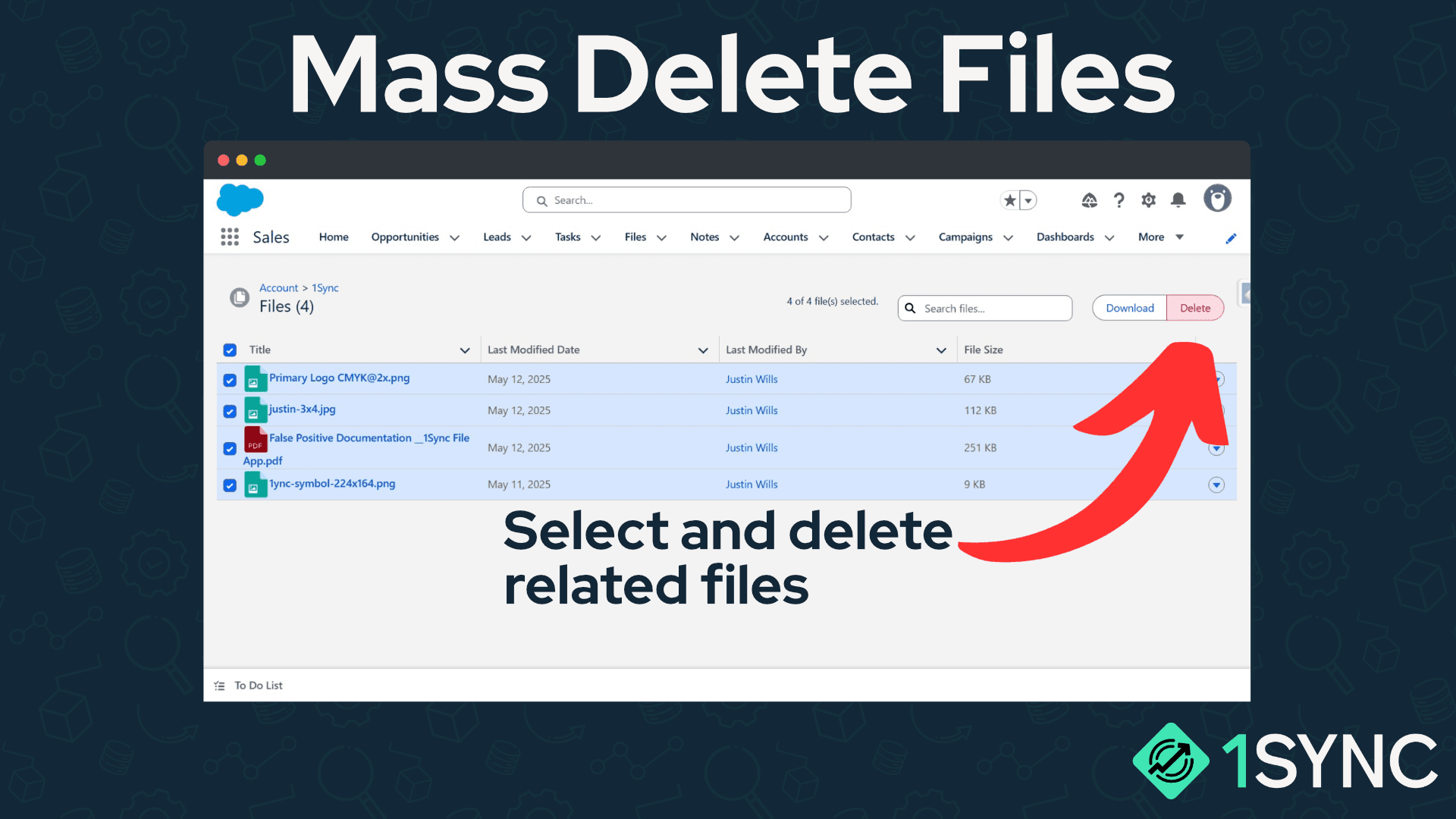This screenshot has width=1456, height=819.
Task: Open row actions for 1ync-symbol-224x164.png
Action: (1216, 485)
